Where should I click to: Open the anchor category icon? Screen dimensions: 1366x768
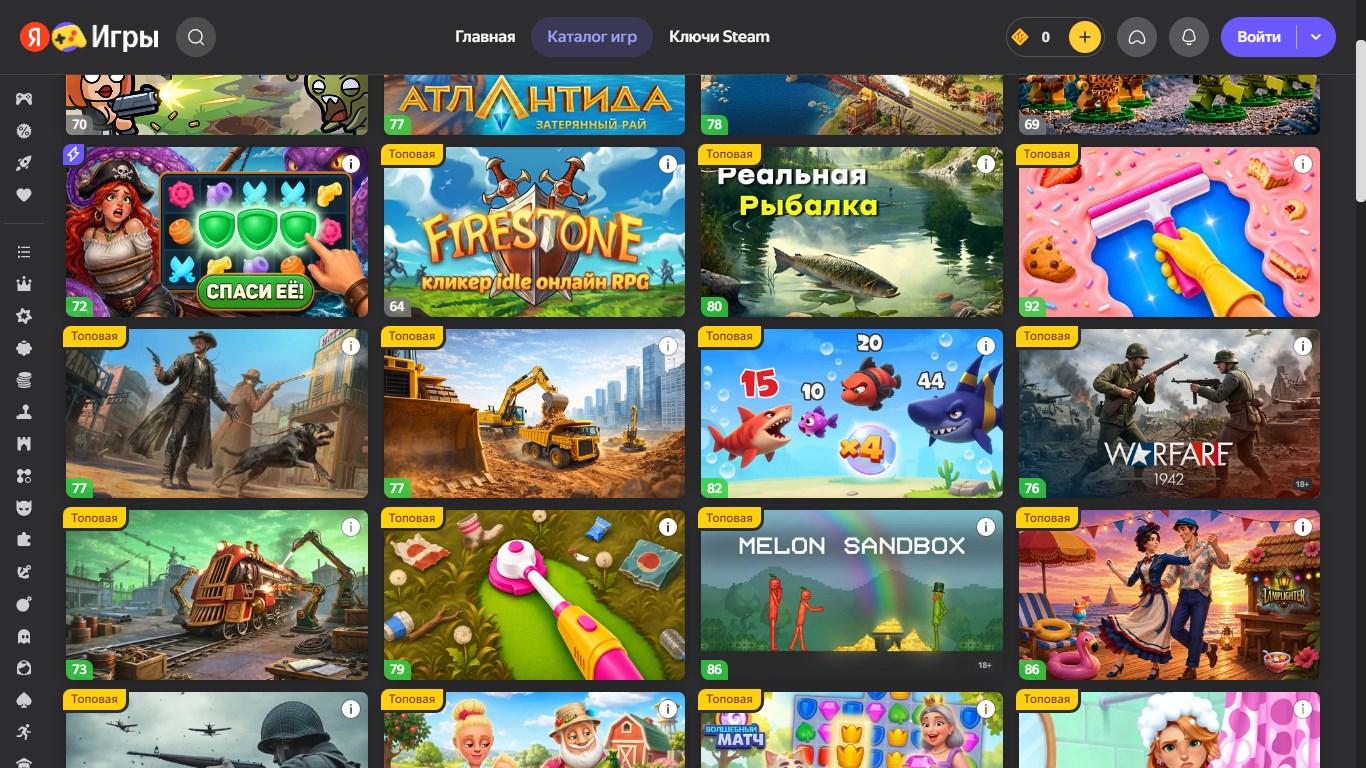pyautogui.click(x=24, y=572)
